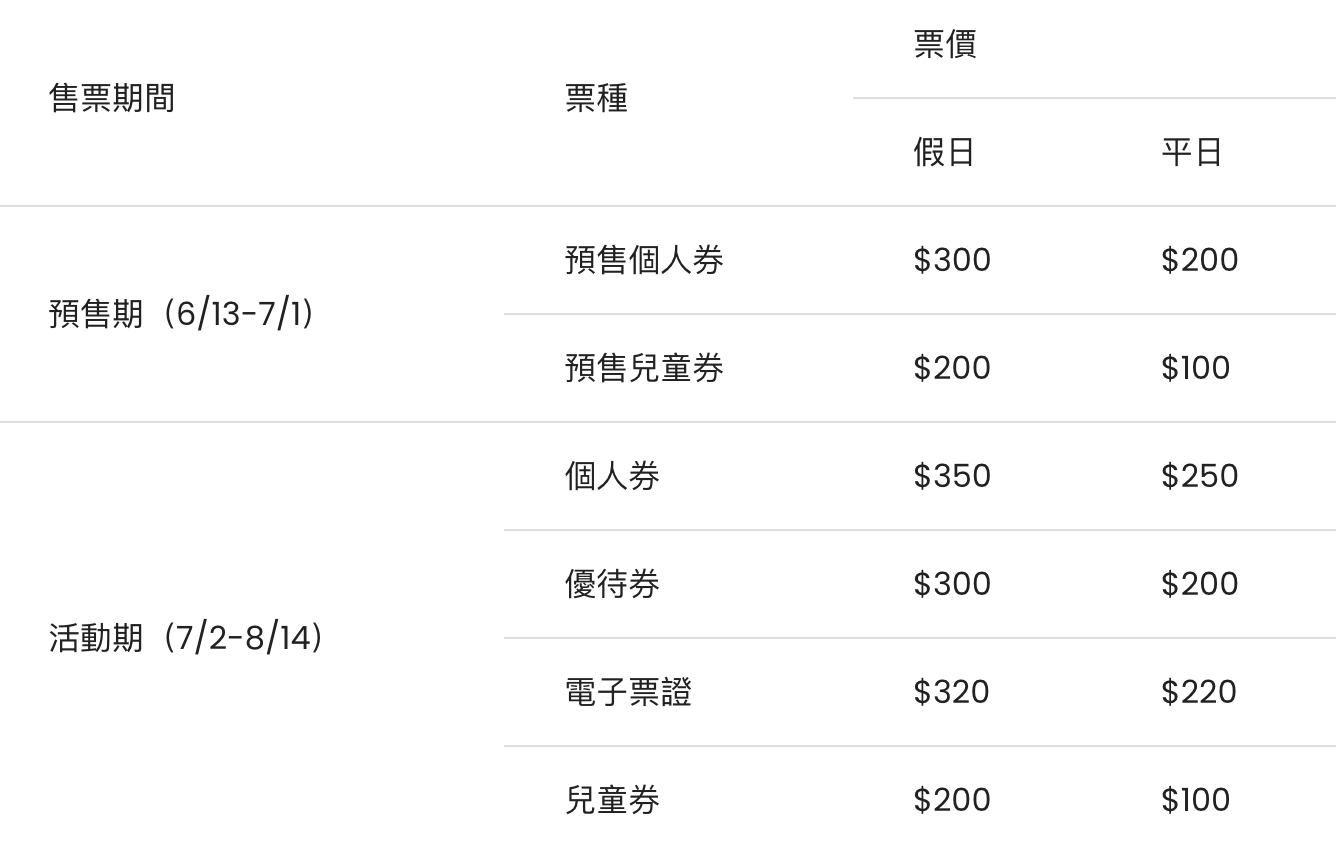The height and width of the screenshot is (850, 1336).
Task: Select the 預售個人券 ticket type
Action: [x=644, y=260]
